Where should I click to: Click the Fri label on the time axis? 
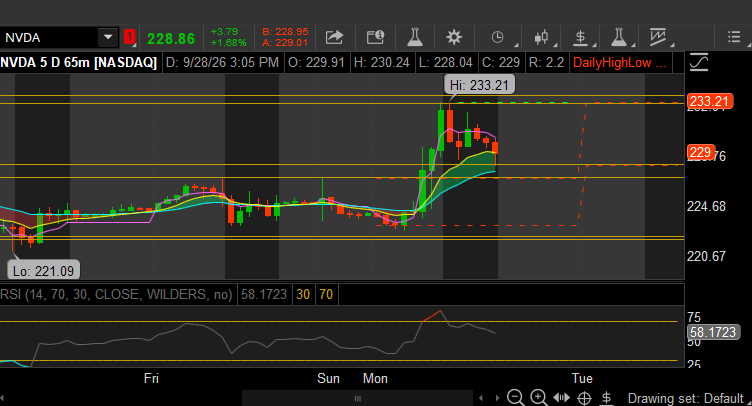point(151,378)
